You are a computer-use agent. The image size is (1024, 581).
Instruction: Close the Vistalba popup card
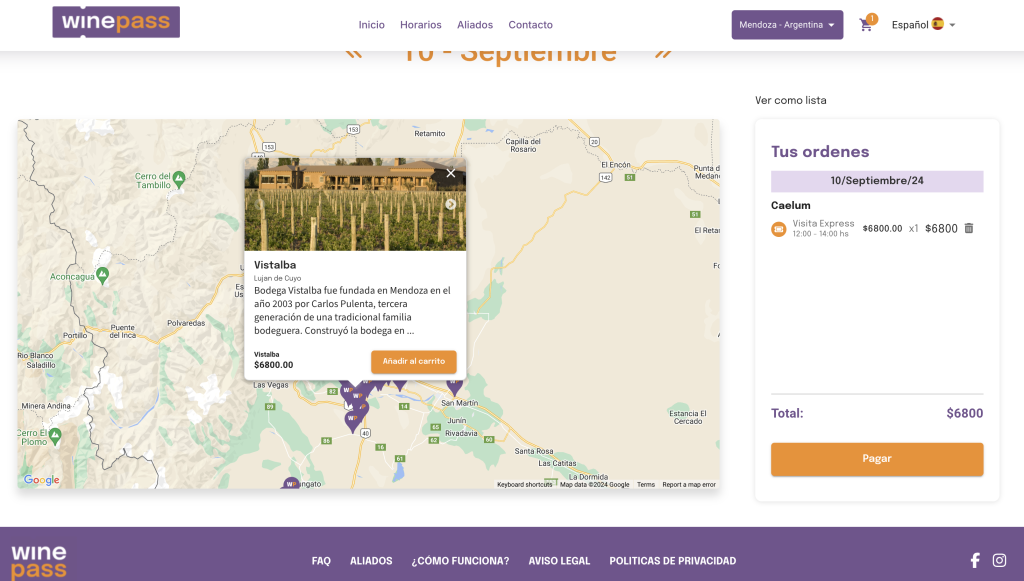pos(451,173)
